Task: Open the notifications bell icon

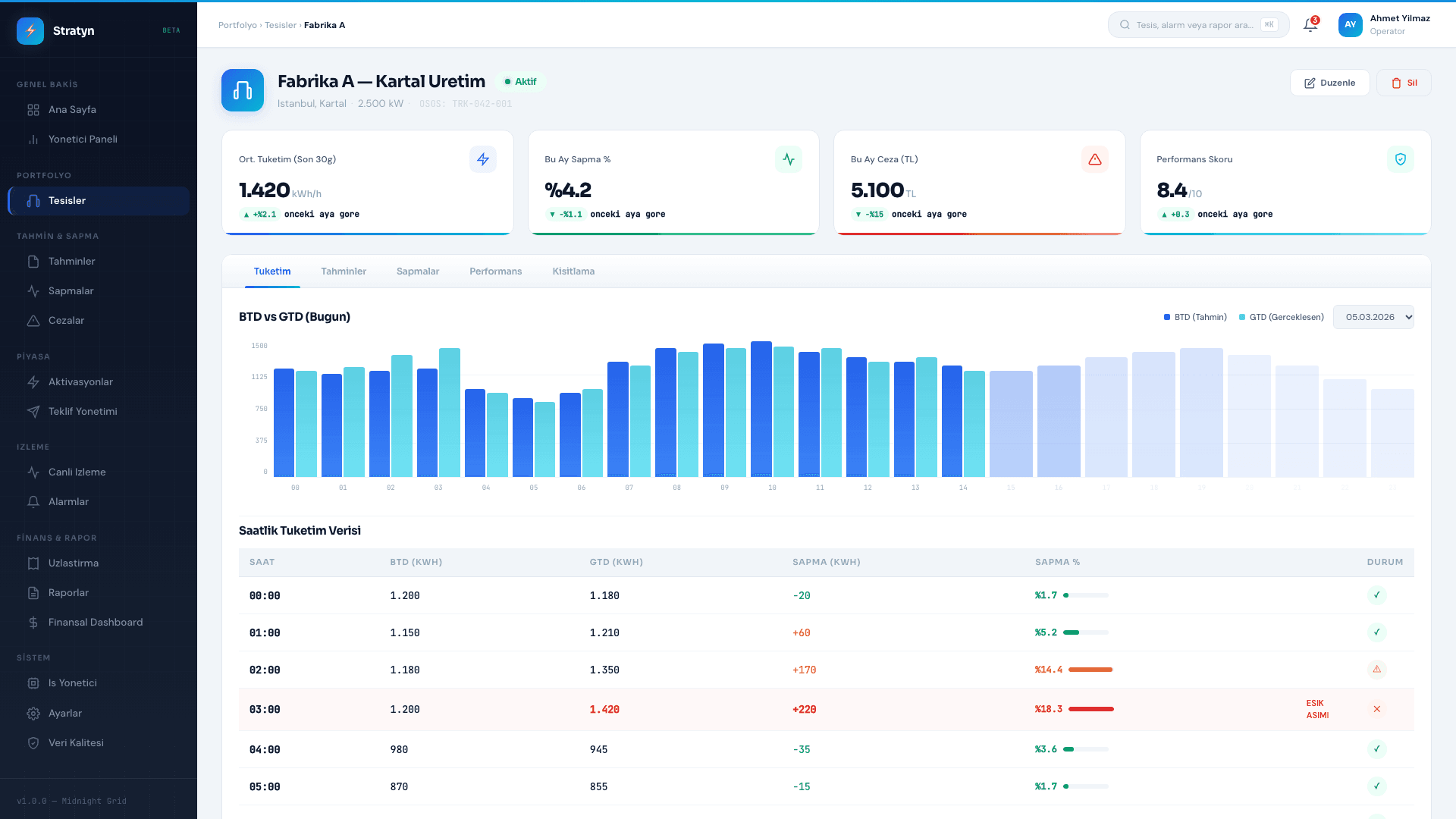Action: (1310, 25)
